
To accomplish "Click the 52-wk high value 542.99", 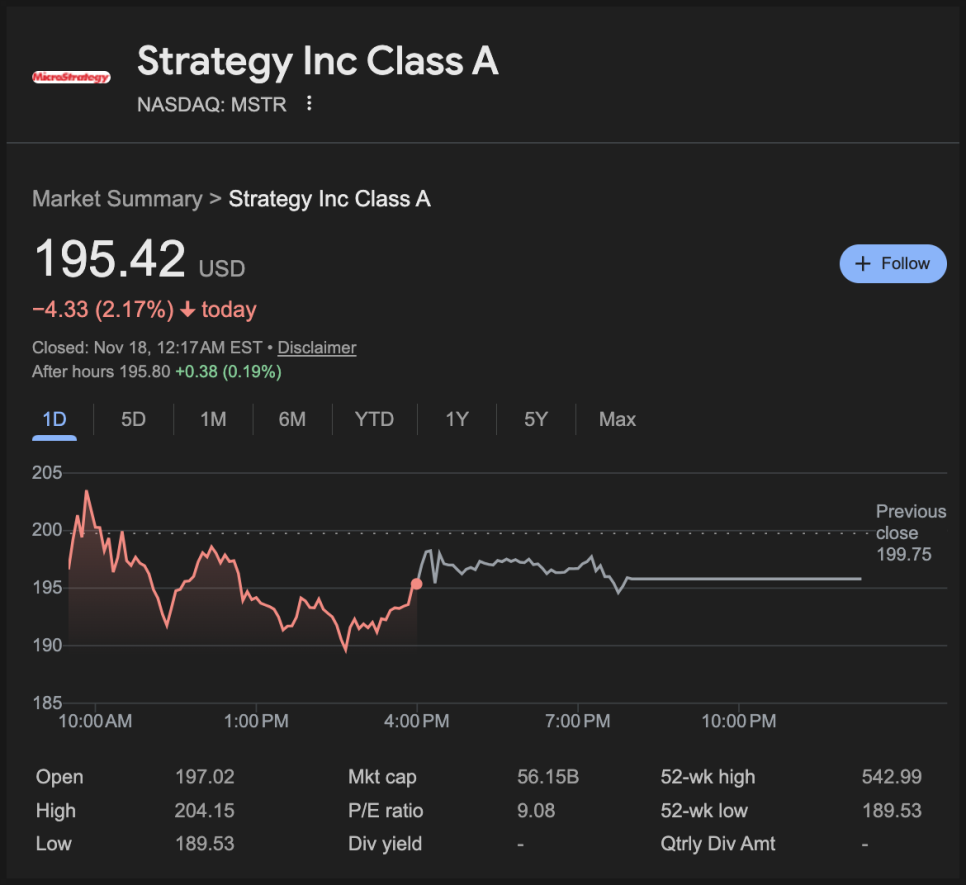I will pyautogui.click(x=891, y=777).
